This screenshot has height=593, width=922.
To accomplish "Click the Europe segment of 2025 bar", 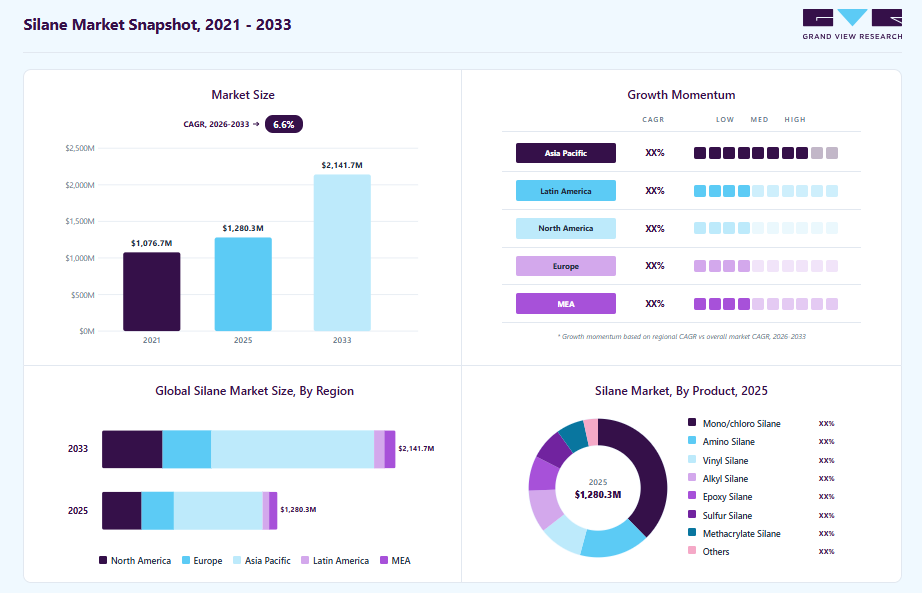I will 158,511.
